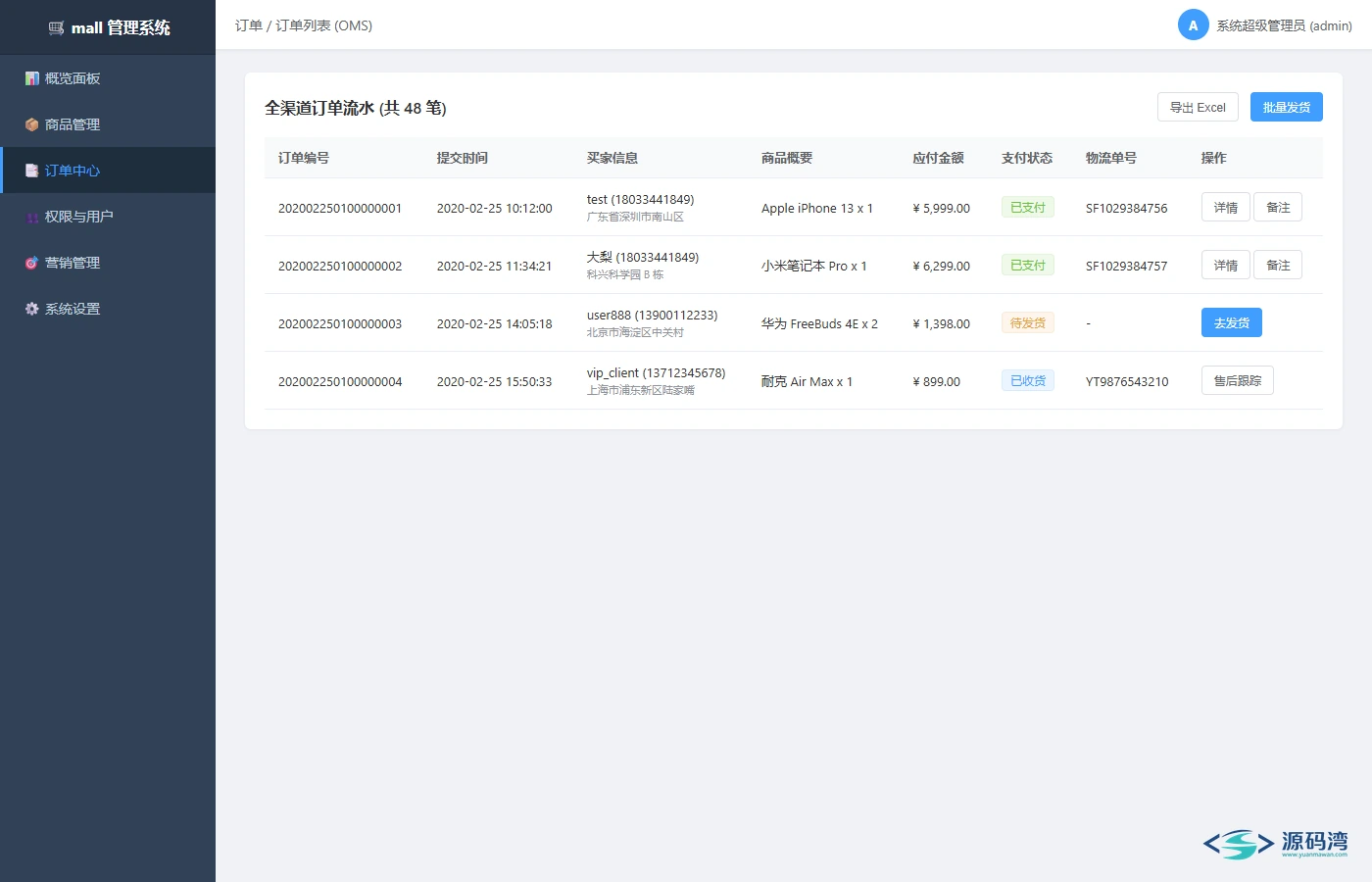Click 去发货 for the 华为 FreeBuds order

pos(1232,322)
